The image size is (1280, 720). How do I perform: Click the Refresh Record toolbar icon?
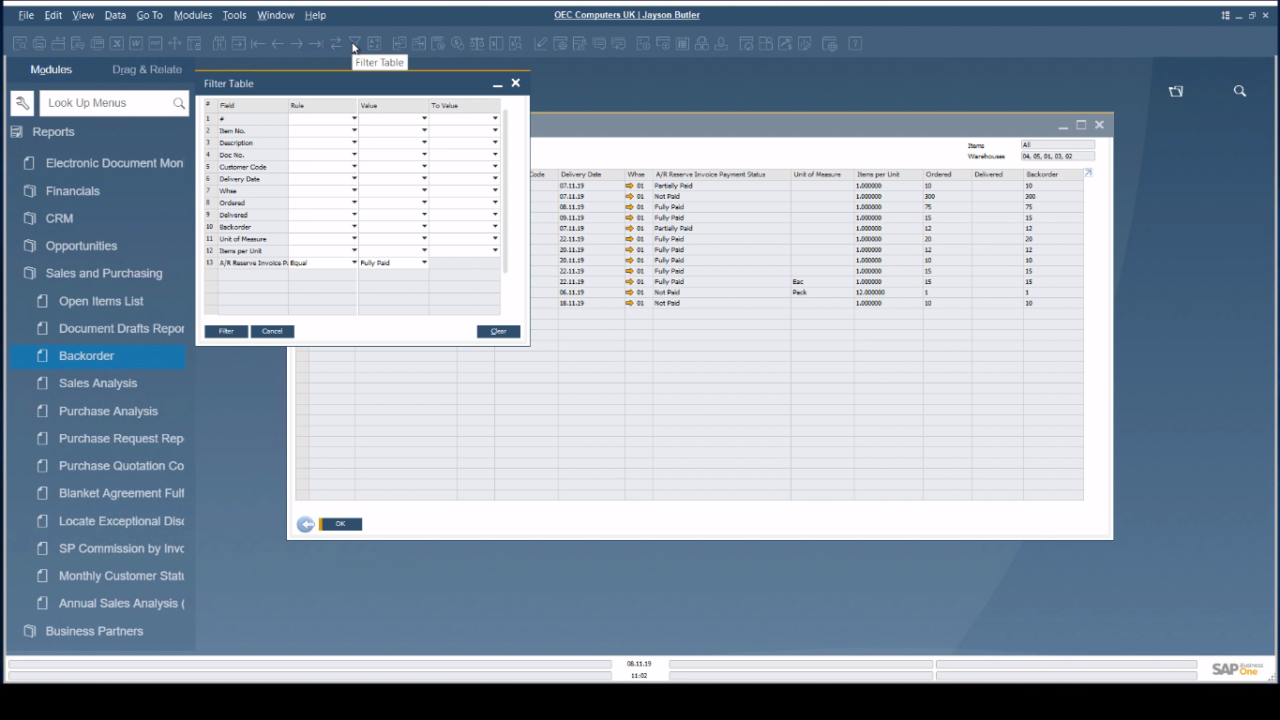click(335, 43)
